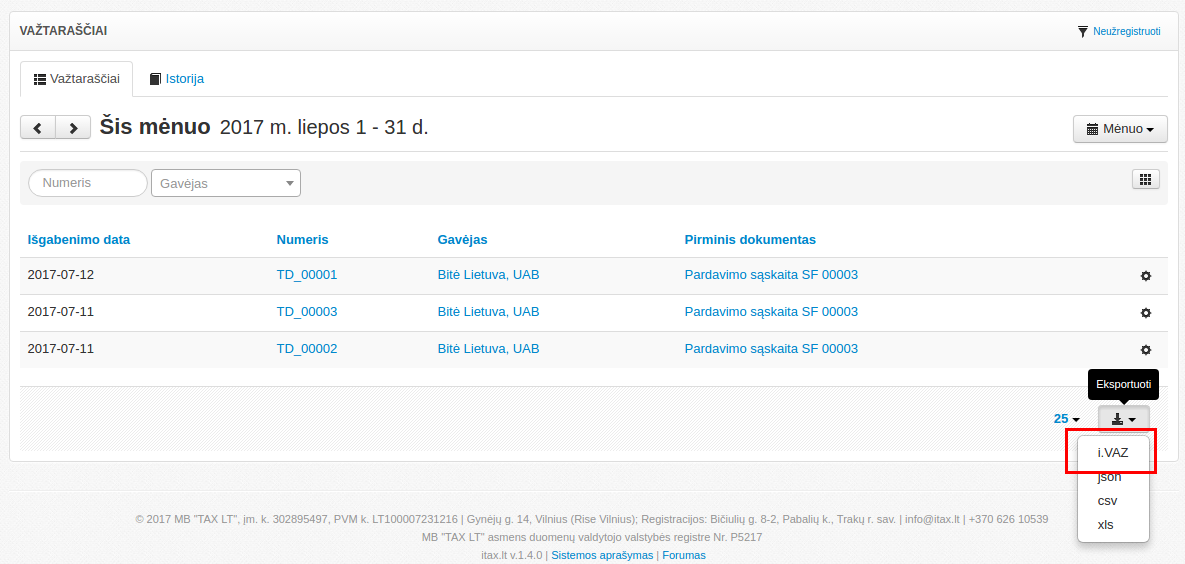Open waybill TD_00001 number link
Screen dimensions: 1185x564
tap(306, 275)
